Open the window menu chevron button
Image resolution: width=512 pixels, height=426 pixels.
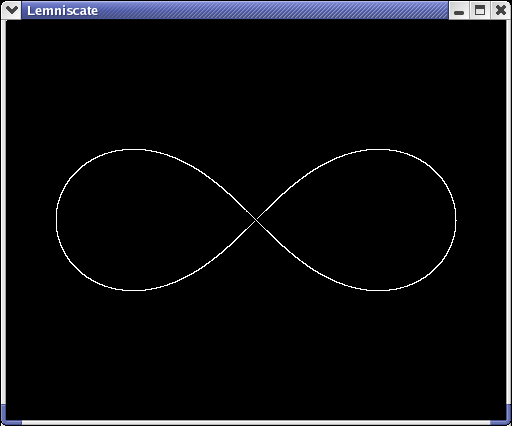coord(11,10)
